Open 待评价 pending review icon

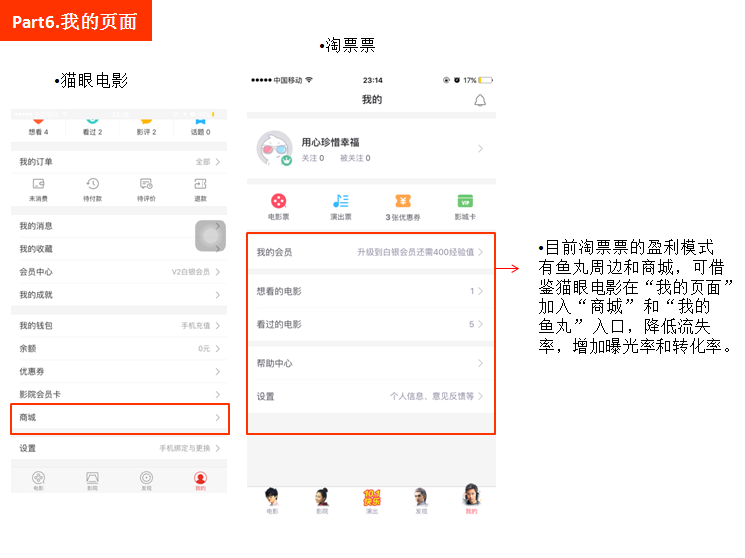click(146, 190)
